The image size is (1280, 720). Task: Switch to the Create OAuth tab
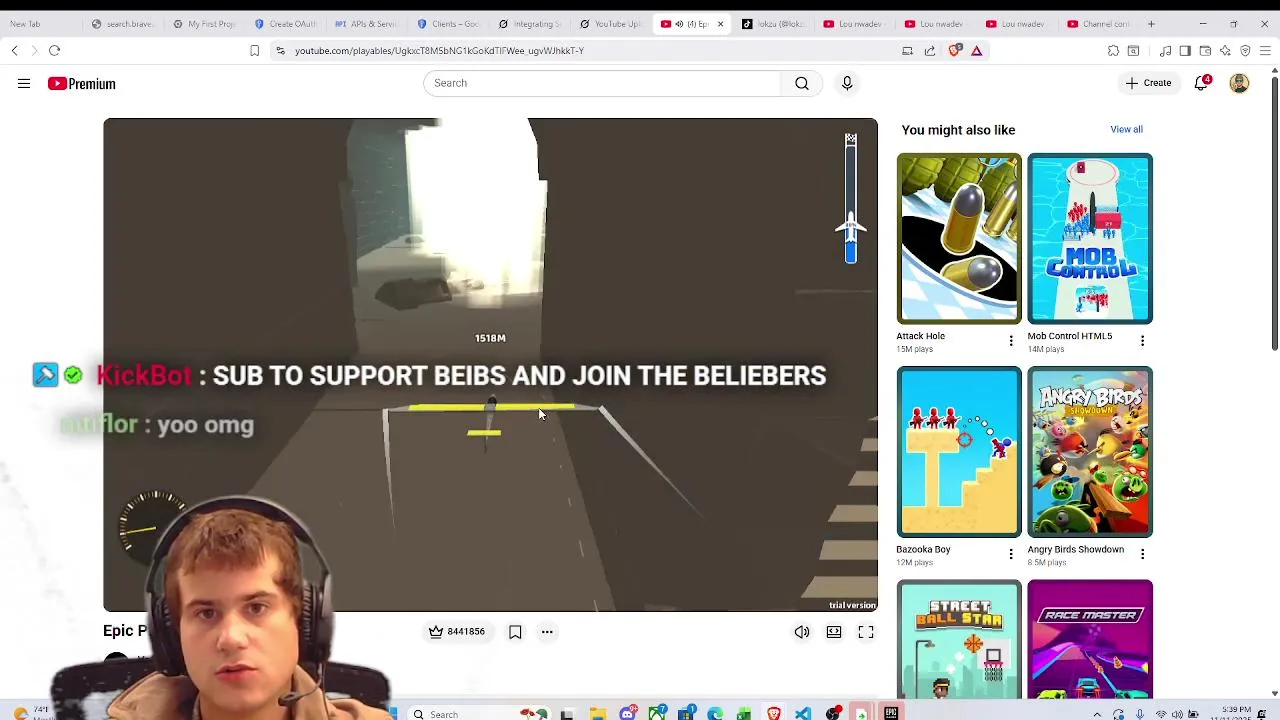click(287, 24)
